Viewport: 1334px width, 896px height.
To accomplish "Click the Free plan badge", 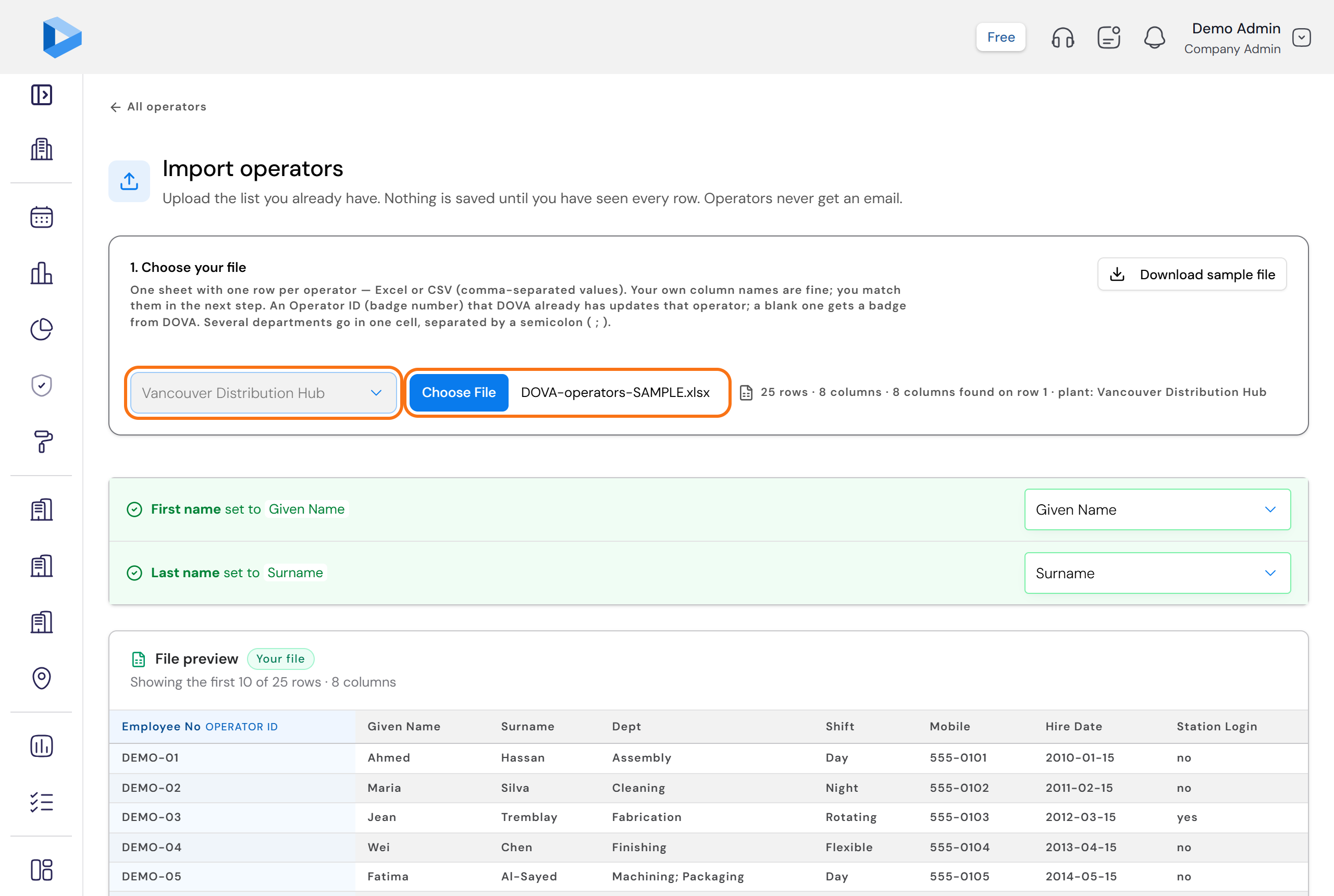I will pyautogui.click(x=1001, y=37).
